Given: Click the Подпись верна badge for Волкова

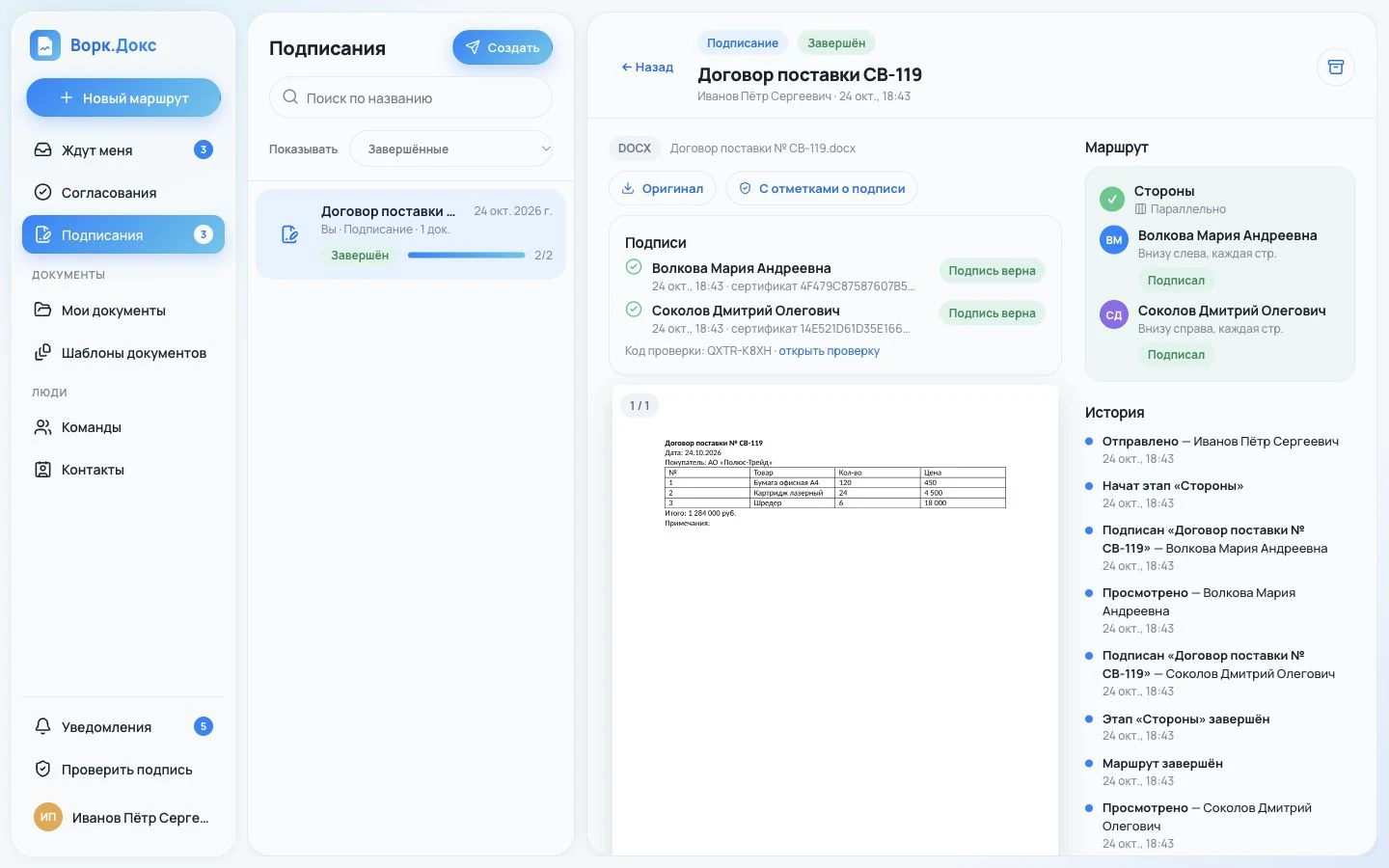Looking at the screenshot, I should pyautogui.click(x=992, y=271).
